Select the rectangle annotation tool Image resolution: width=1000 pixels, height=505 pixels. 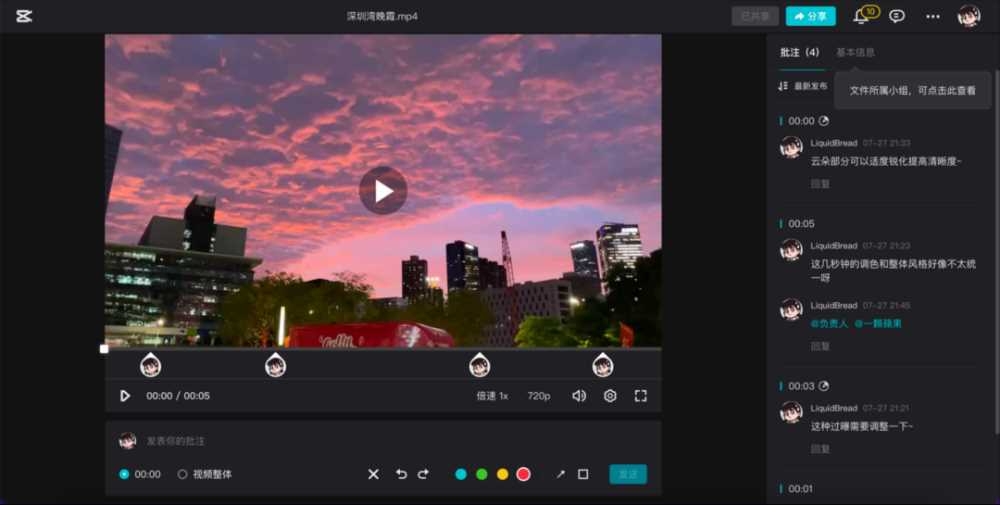click(x=583, y=474)
